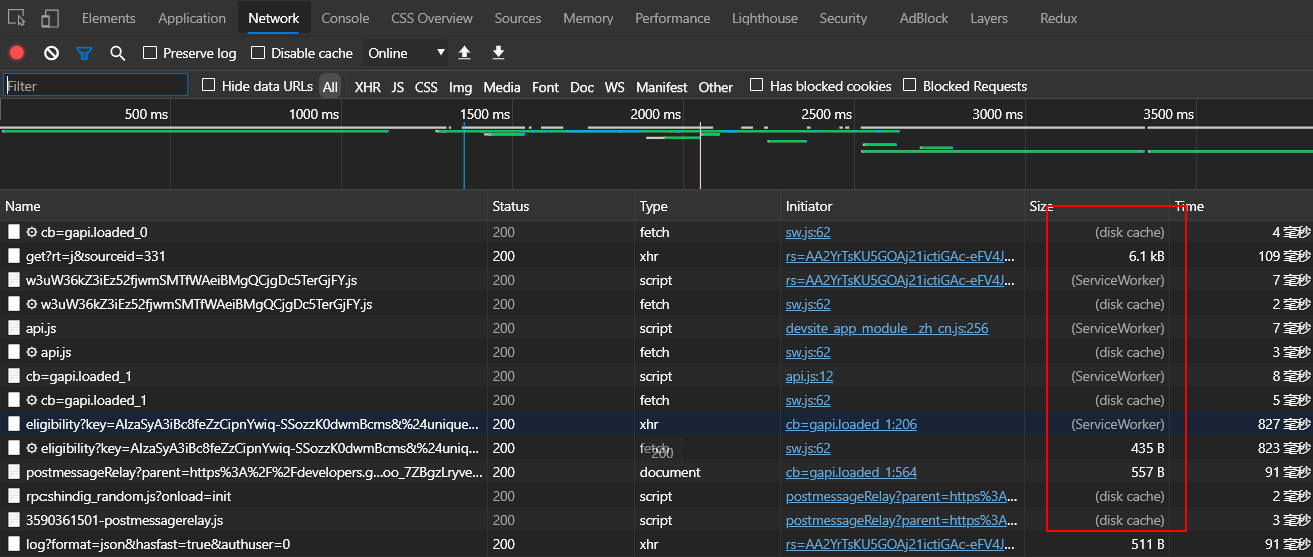Viewport: 1313px width, 557px height.
Task: Open the Security tab
Action: click(843, 18)
